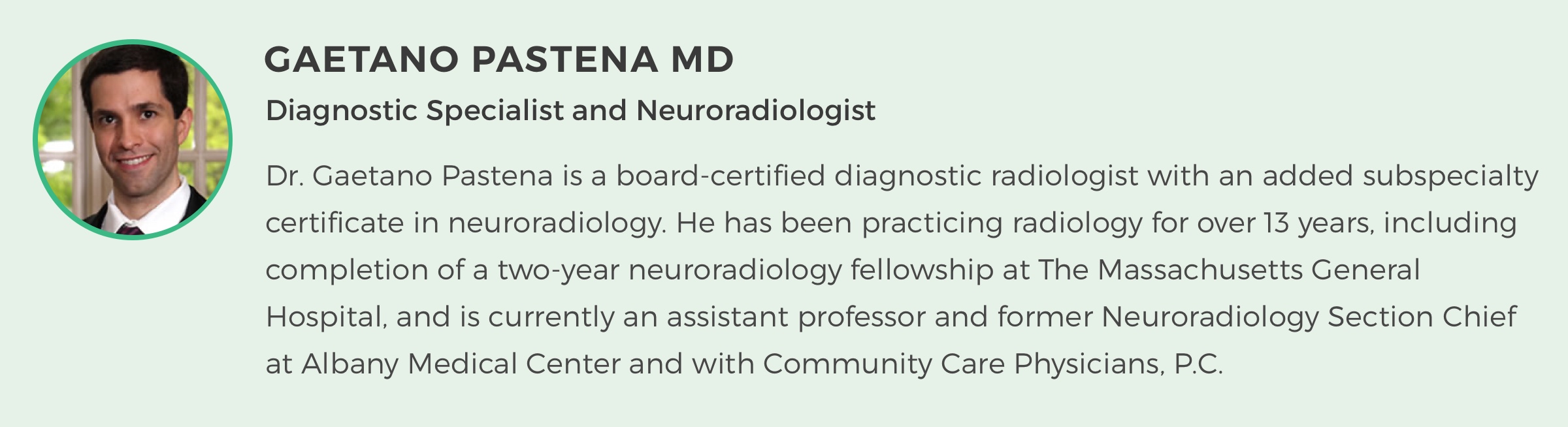Click the "MD" suffix in the heading
The image size is (1568, 427).
coord(702,59)
